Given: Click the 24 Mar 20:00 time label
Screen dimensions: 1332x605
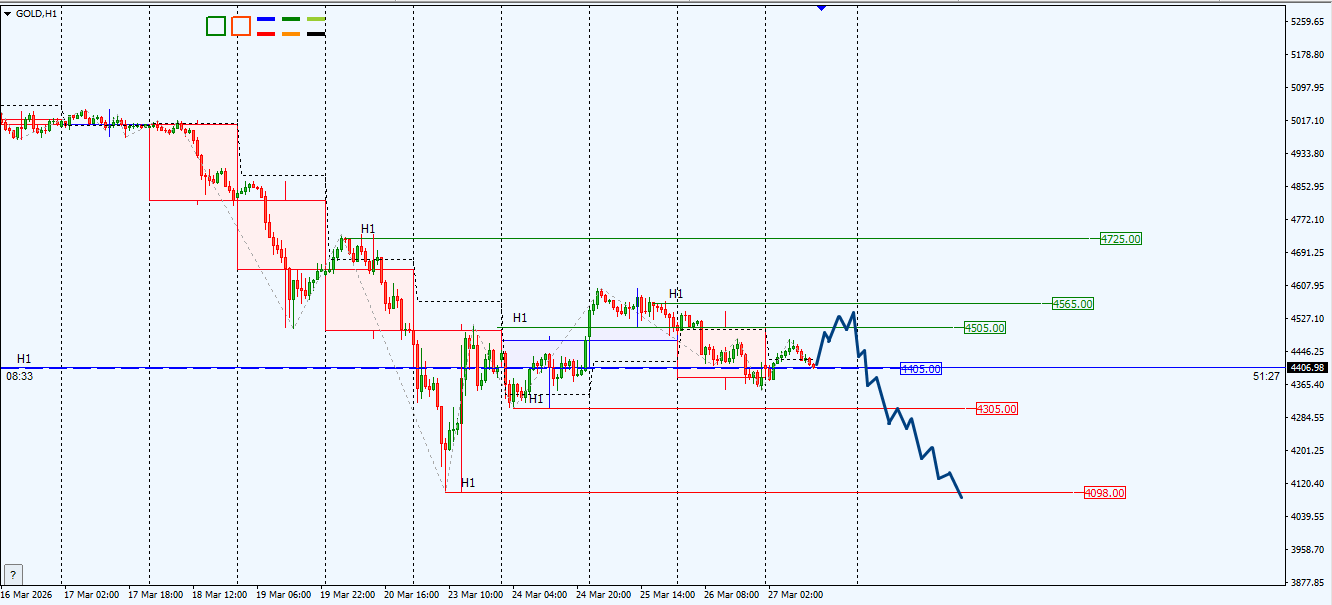Looking at the screenshot, I should (602, 594).
